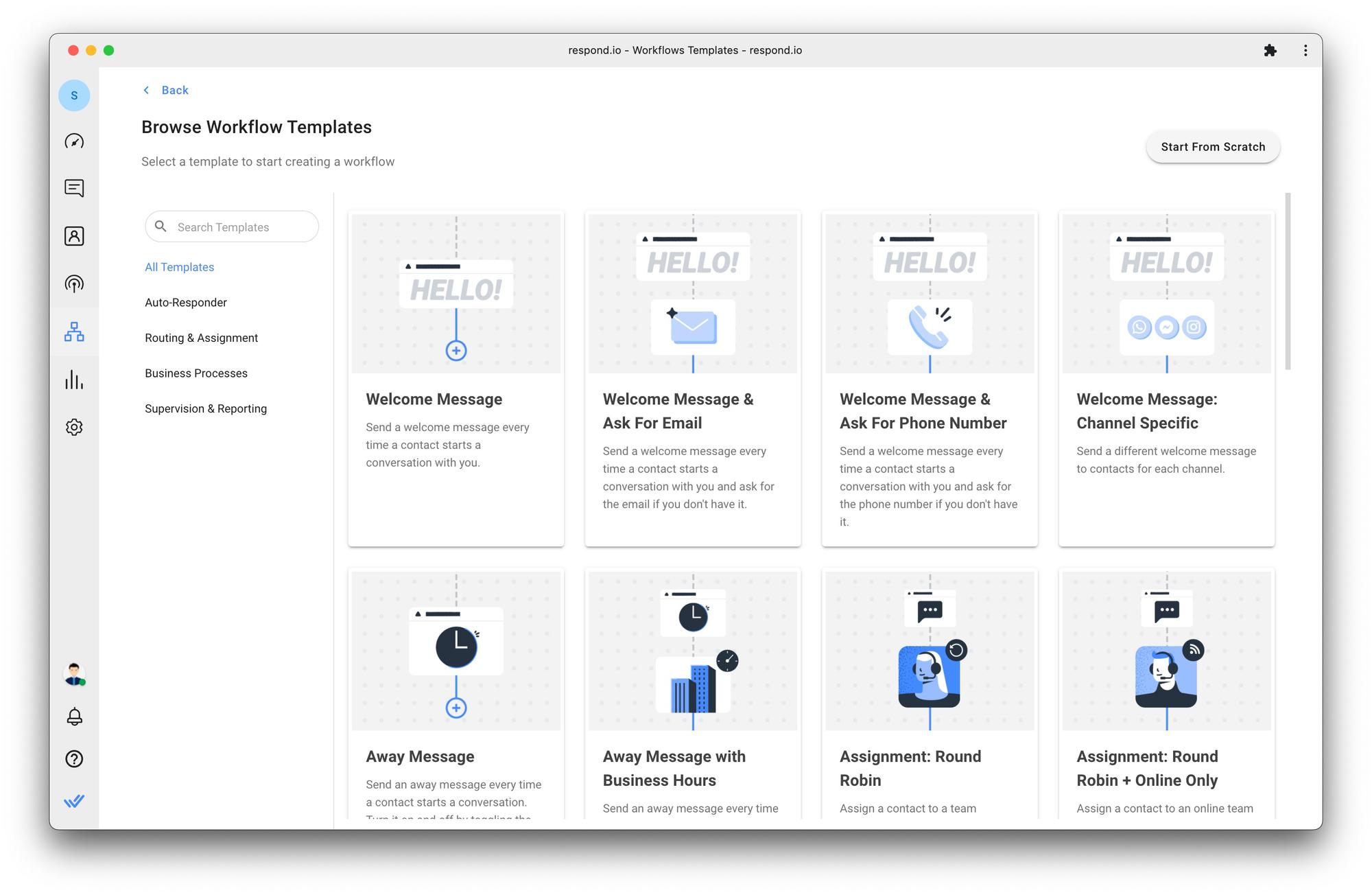Open the workflow diagram icon
The height and width of the screenshot is (895, 1372).
pyautogui.click(x=74, y=332)
